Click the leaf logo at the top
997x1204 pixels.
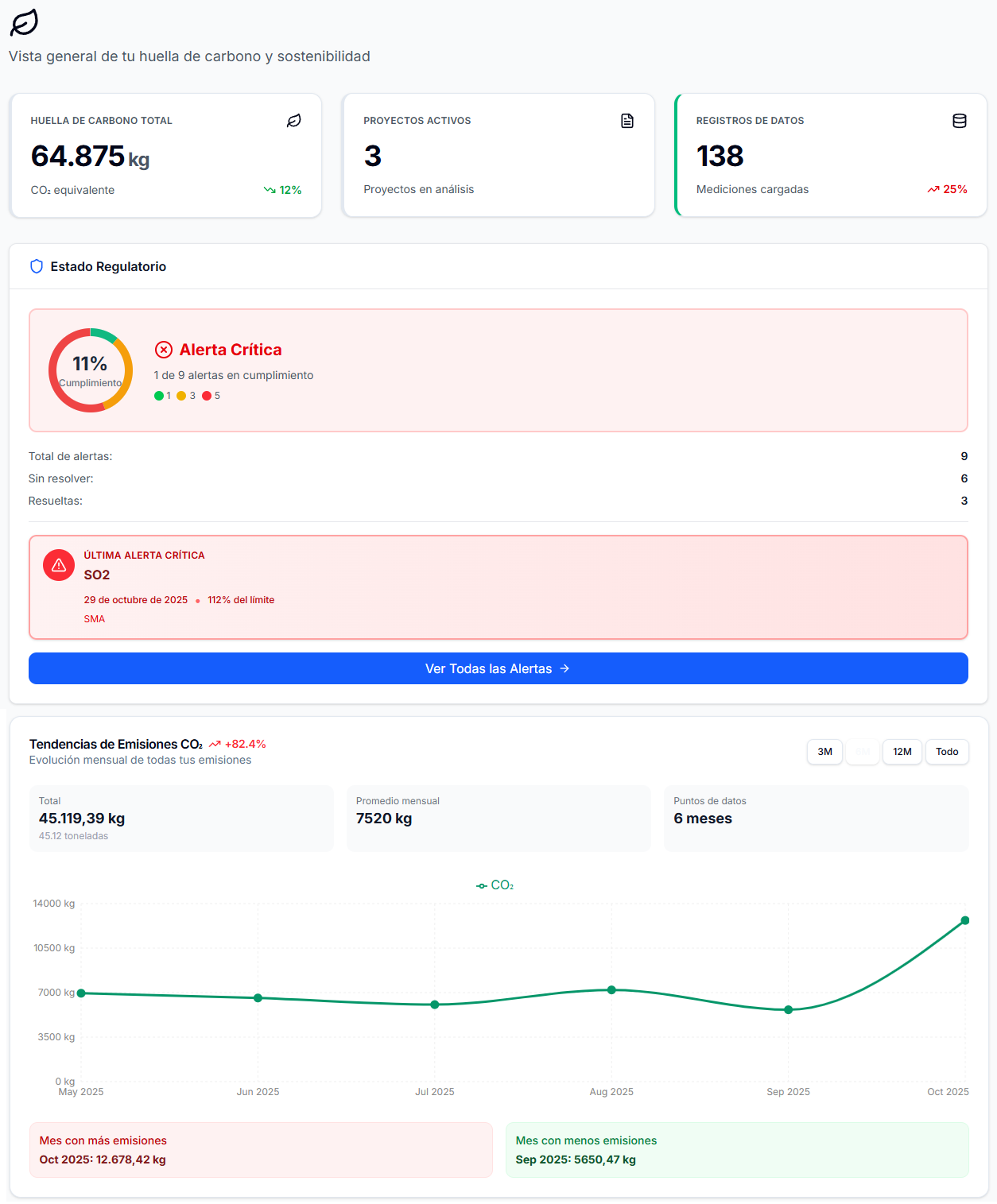[23, 23]
